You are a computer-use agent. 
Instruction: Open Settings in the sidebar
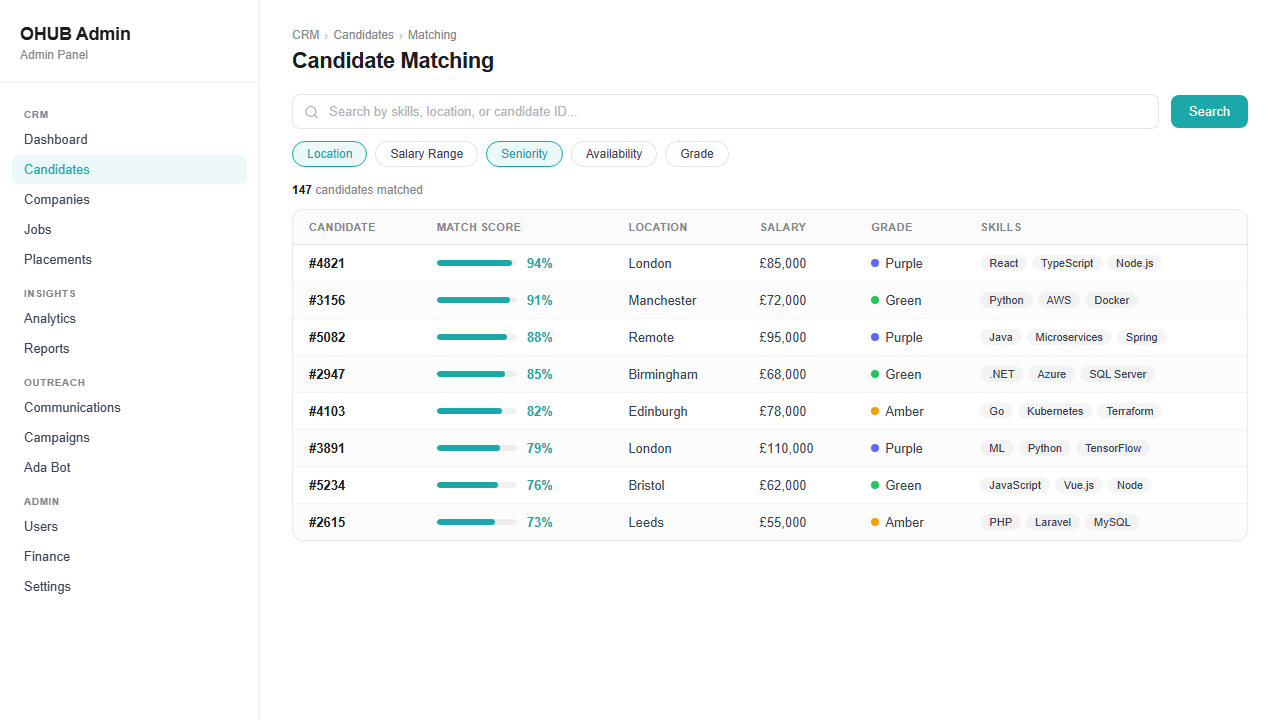pos(129,587)
